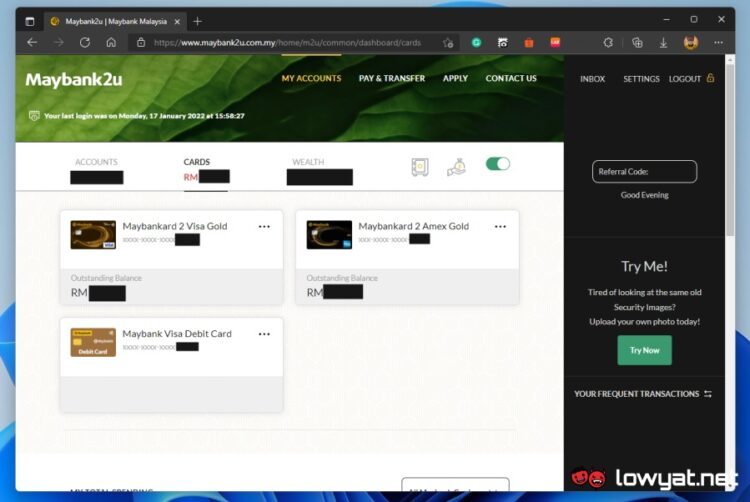750x502 pixels.
Task: Click the browser extensions puzzle icon
Action: (608, 43)
